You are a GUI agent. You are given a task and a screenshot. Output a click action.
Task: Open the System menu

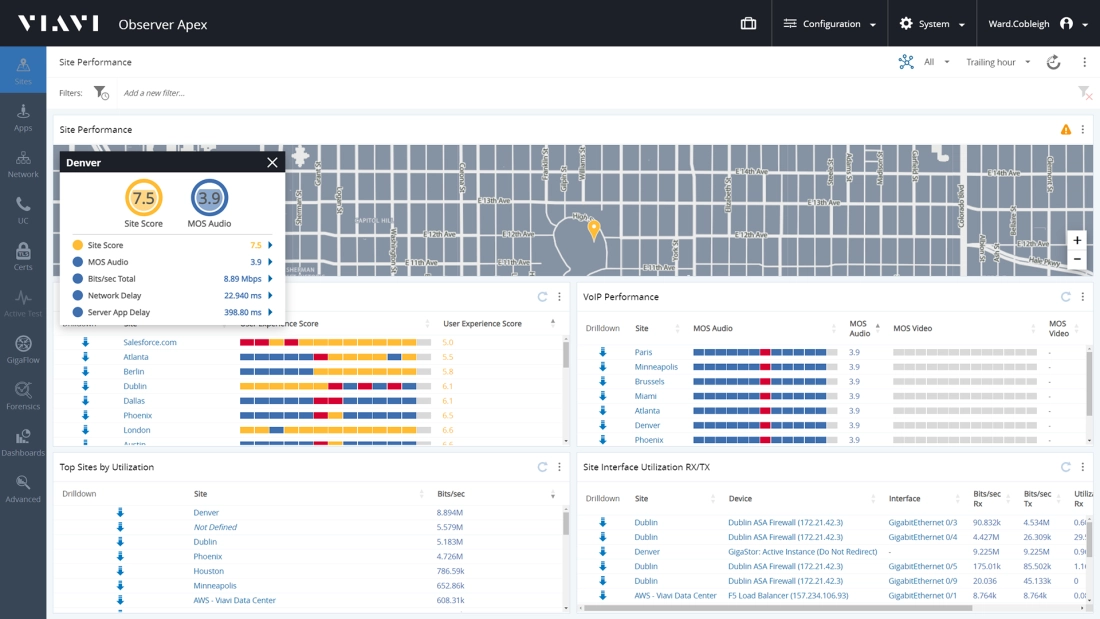932,24
